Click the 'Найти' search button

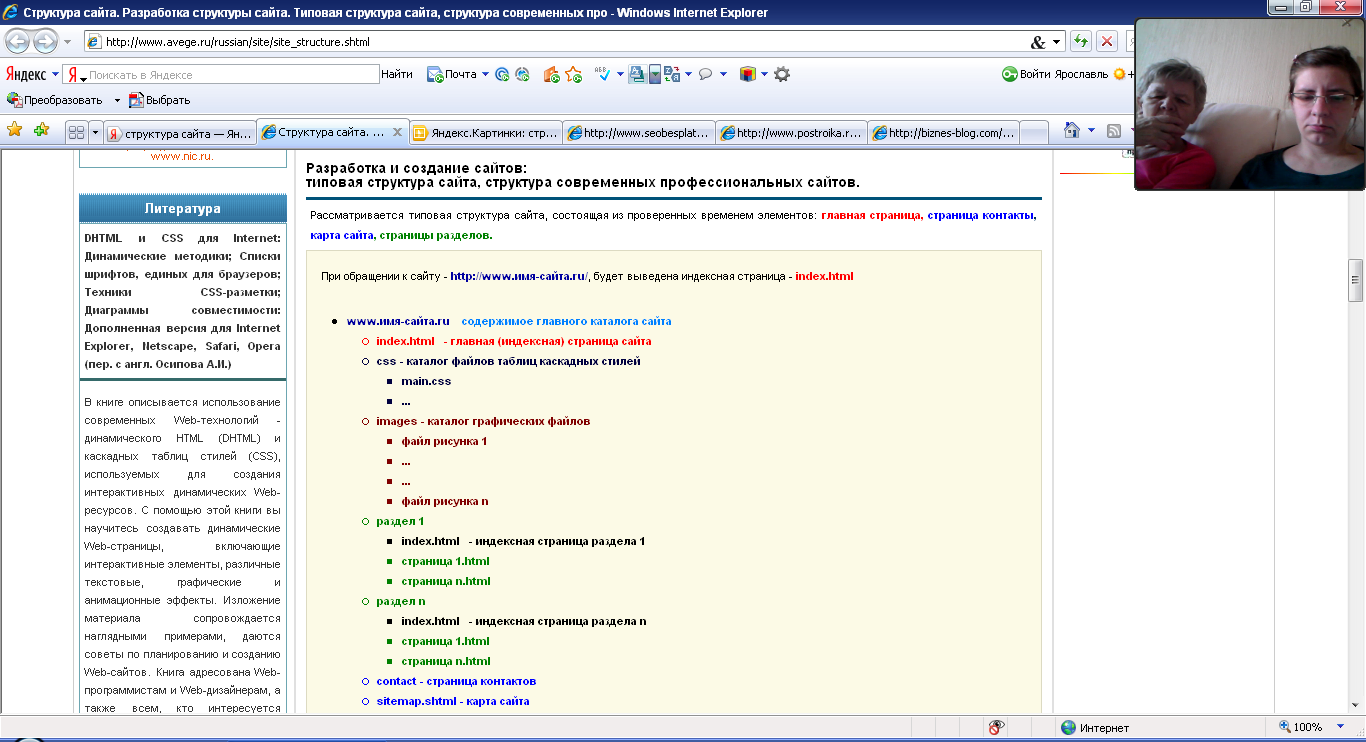tap(397, 74)
